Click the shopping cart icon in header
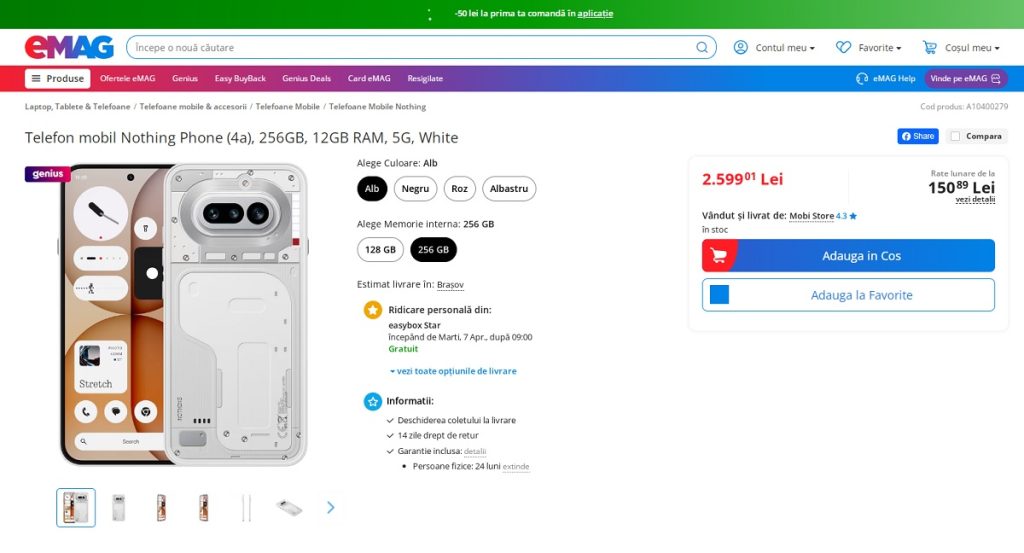 (x=930, y=47)
